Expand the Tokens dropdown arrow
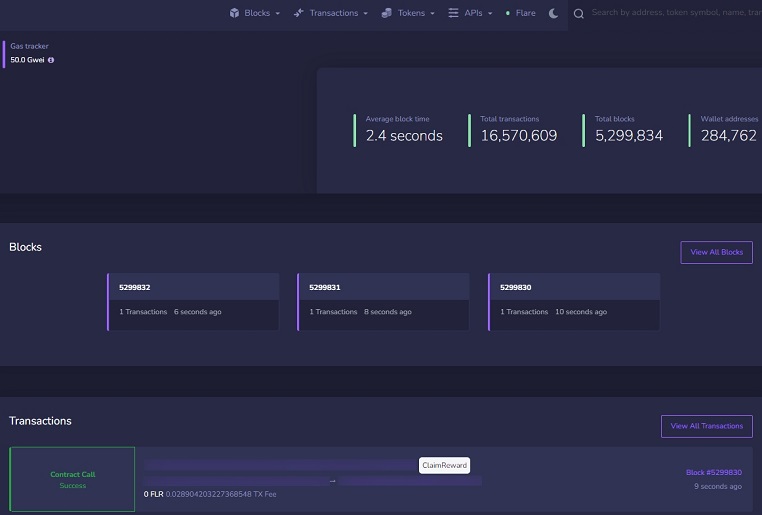 coord(432,14)
